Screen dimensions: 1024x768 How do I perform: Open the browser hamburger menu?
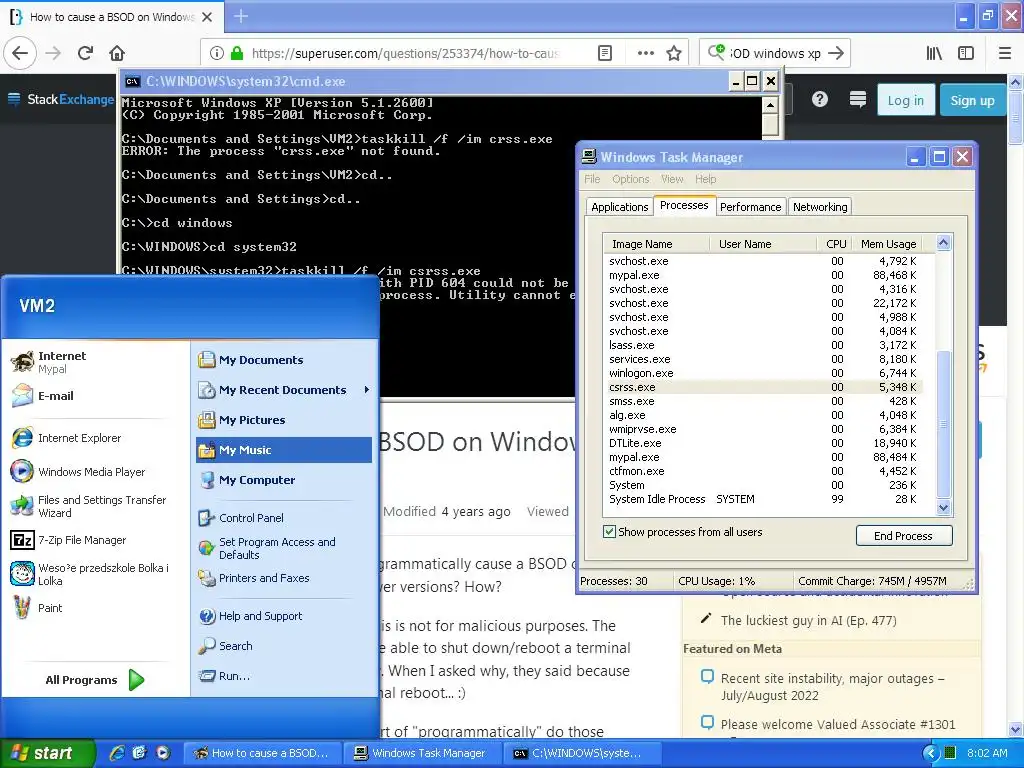coord(1005,53)
